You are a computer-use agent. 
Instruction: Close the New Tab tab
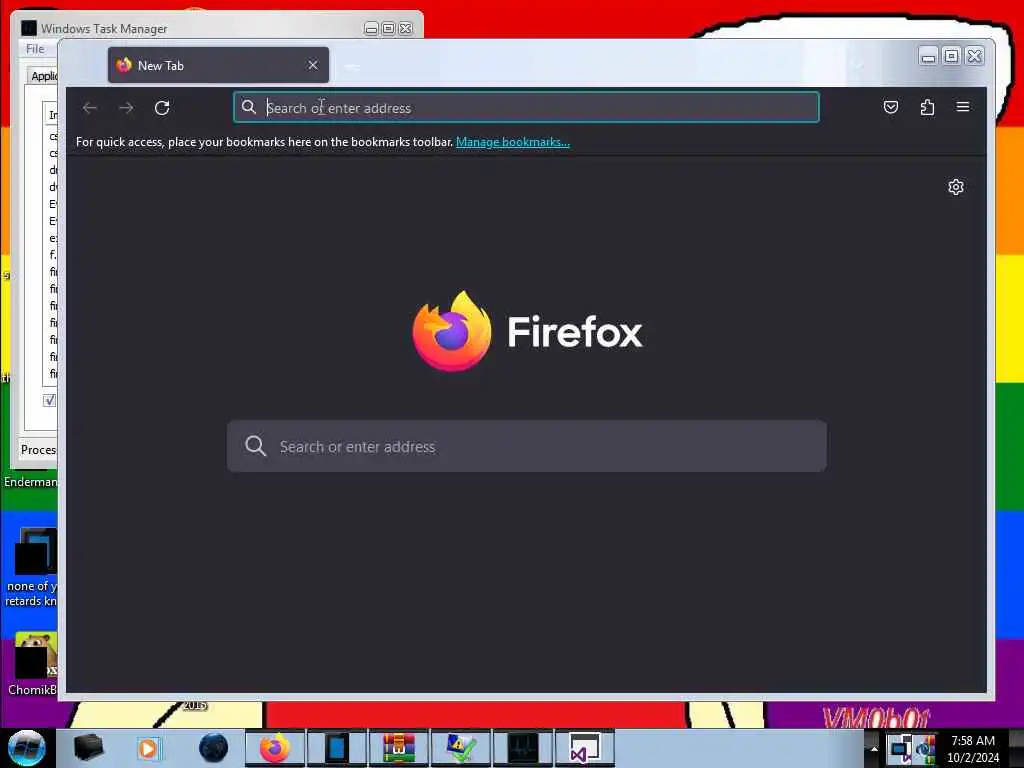coord(313,65)
